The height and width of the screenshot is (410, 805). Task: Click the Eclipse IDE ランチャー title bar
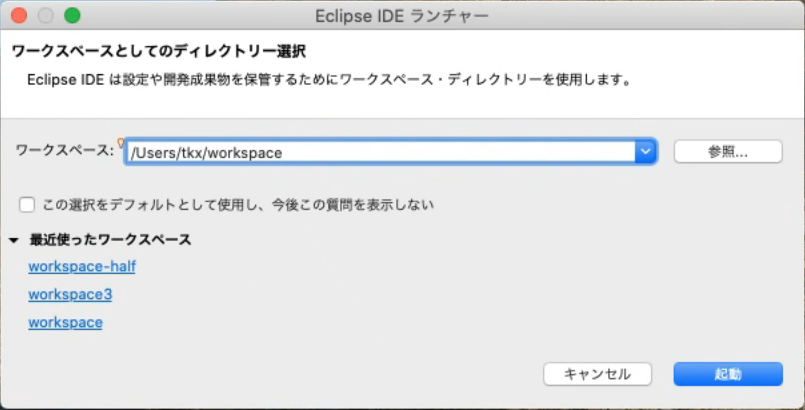402,16
